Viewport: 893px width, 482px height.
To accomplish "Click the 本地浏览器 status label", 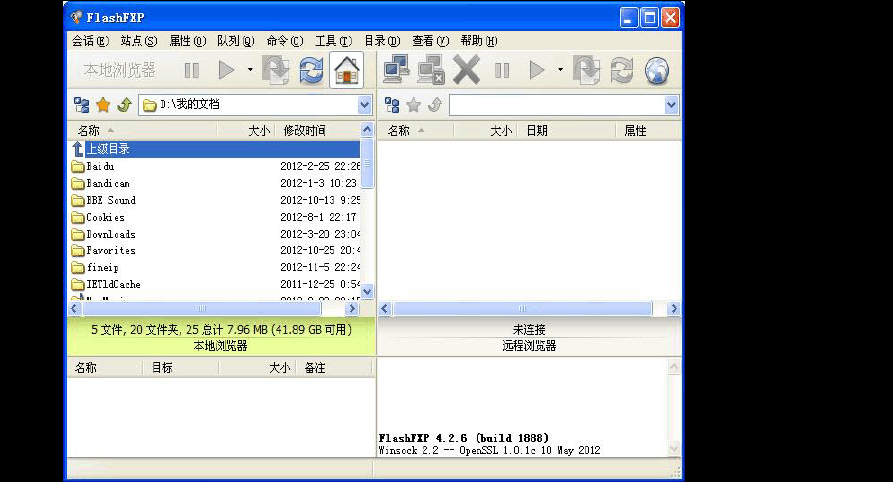I will coord(220,346).
